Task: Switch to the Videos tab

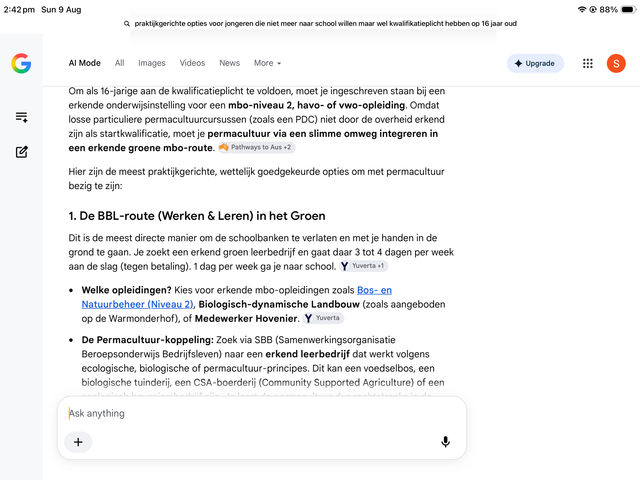Action: (x=192, y=63)
